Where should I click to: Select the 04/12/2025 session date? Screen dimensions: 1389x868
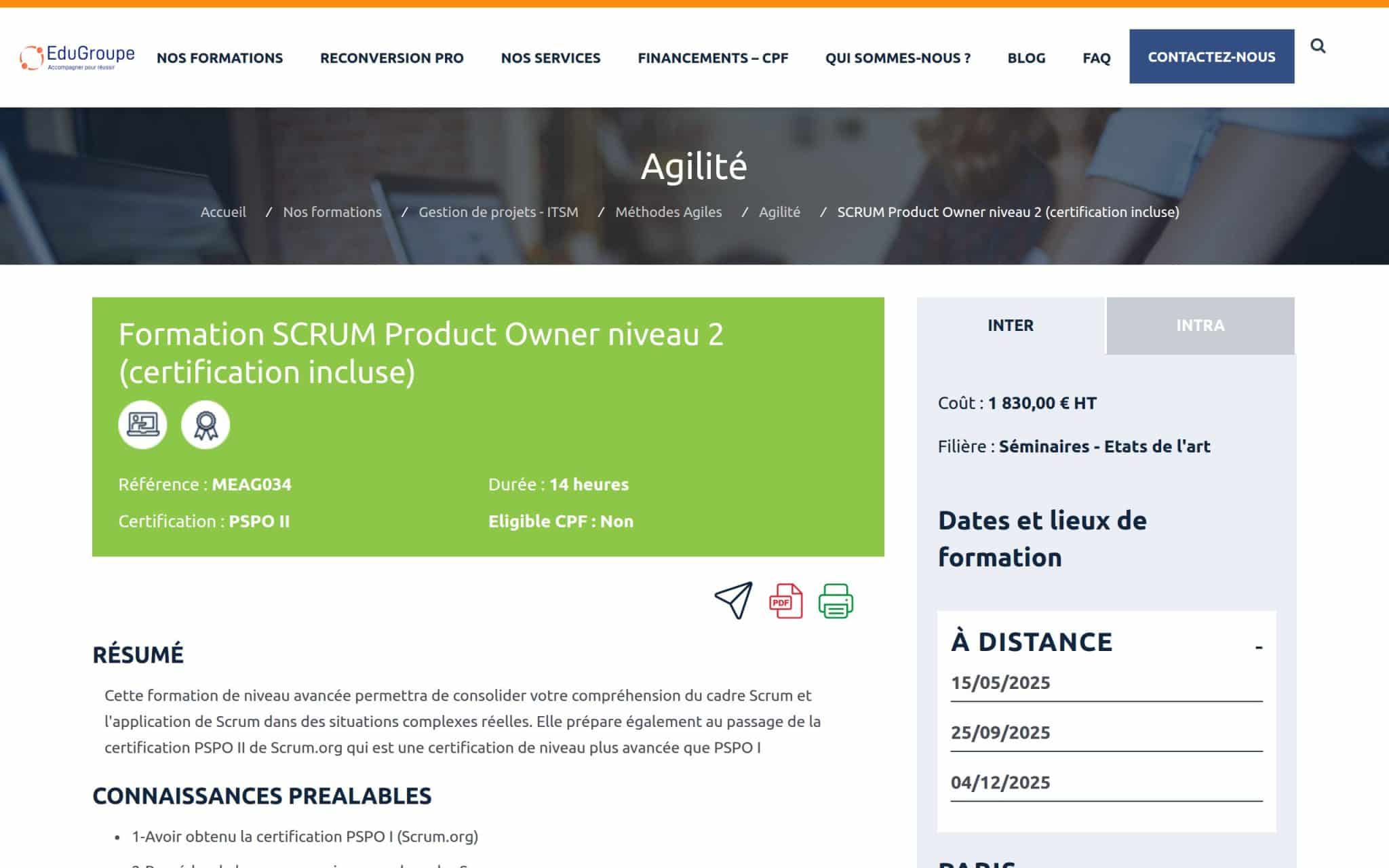1000,783
